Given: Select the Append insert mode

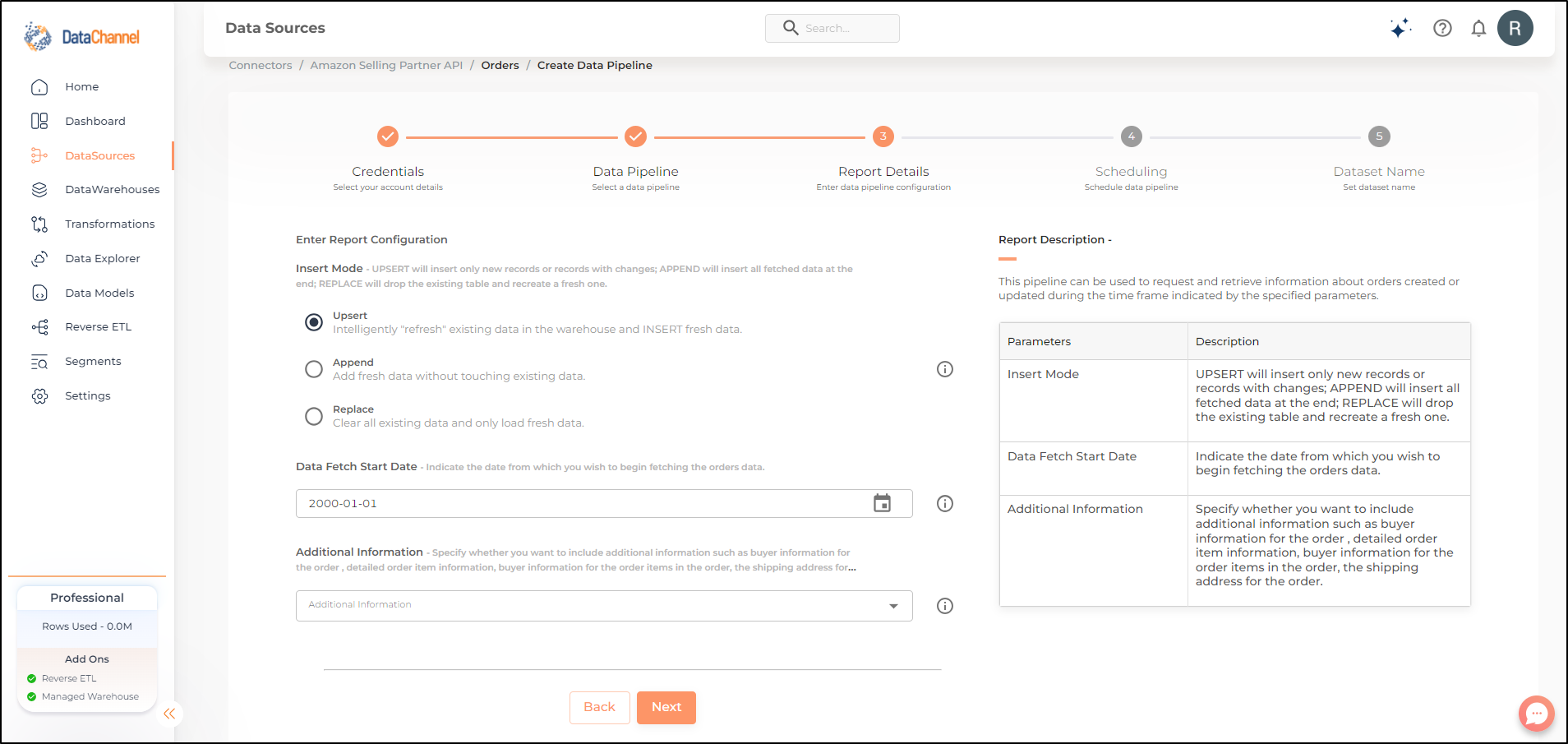Looking at the screenshot, I should click(314, 369).
